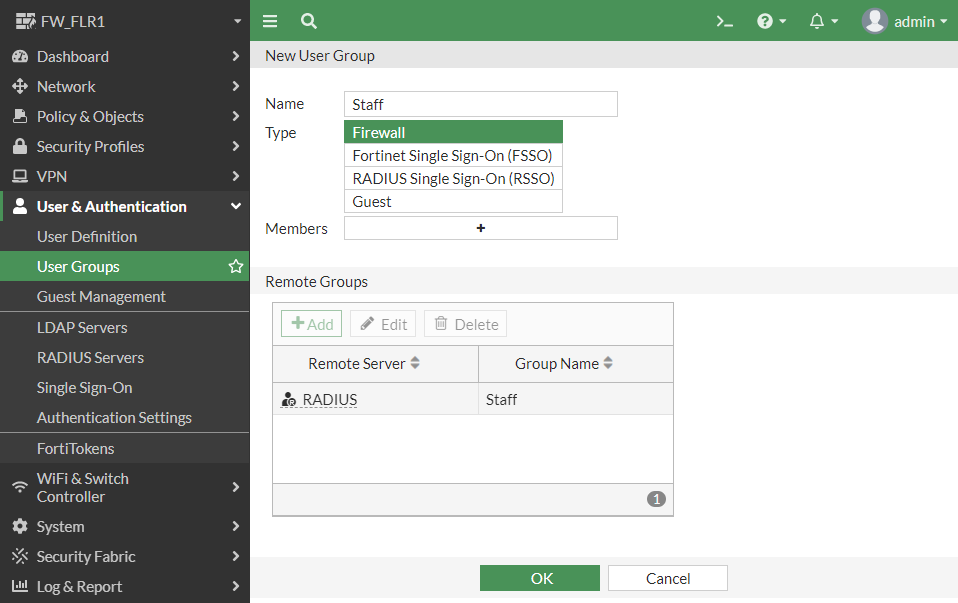Open the admin profile avatar
This screenshot has height=603, width=958.
click(x=874, y=20)
